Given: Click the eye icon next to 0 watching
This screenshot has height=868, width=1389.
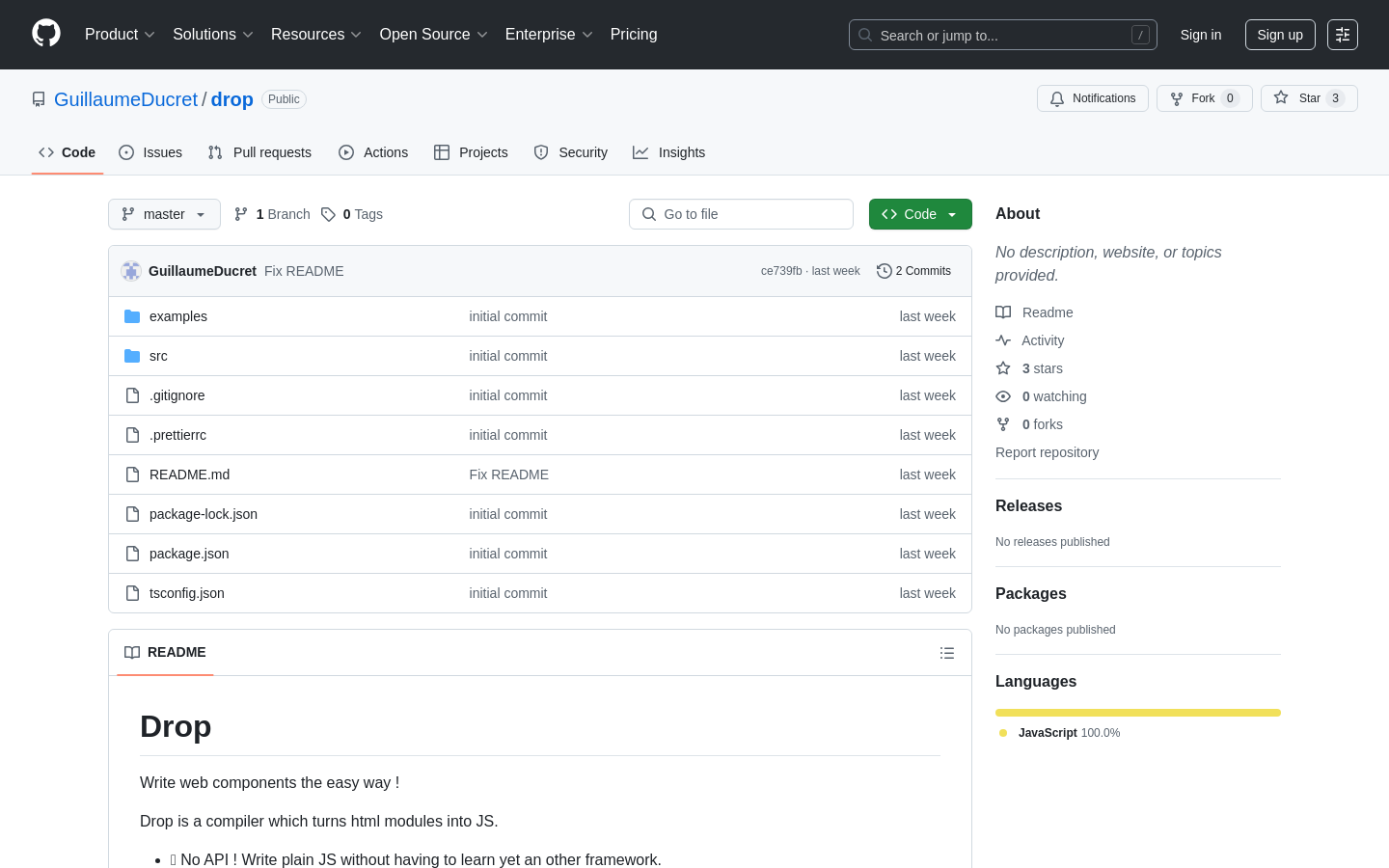Looking at the screenshot, I should point(1003,396).
